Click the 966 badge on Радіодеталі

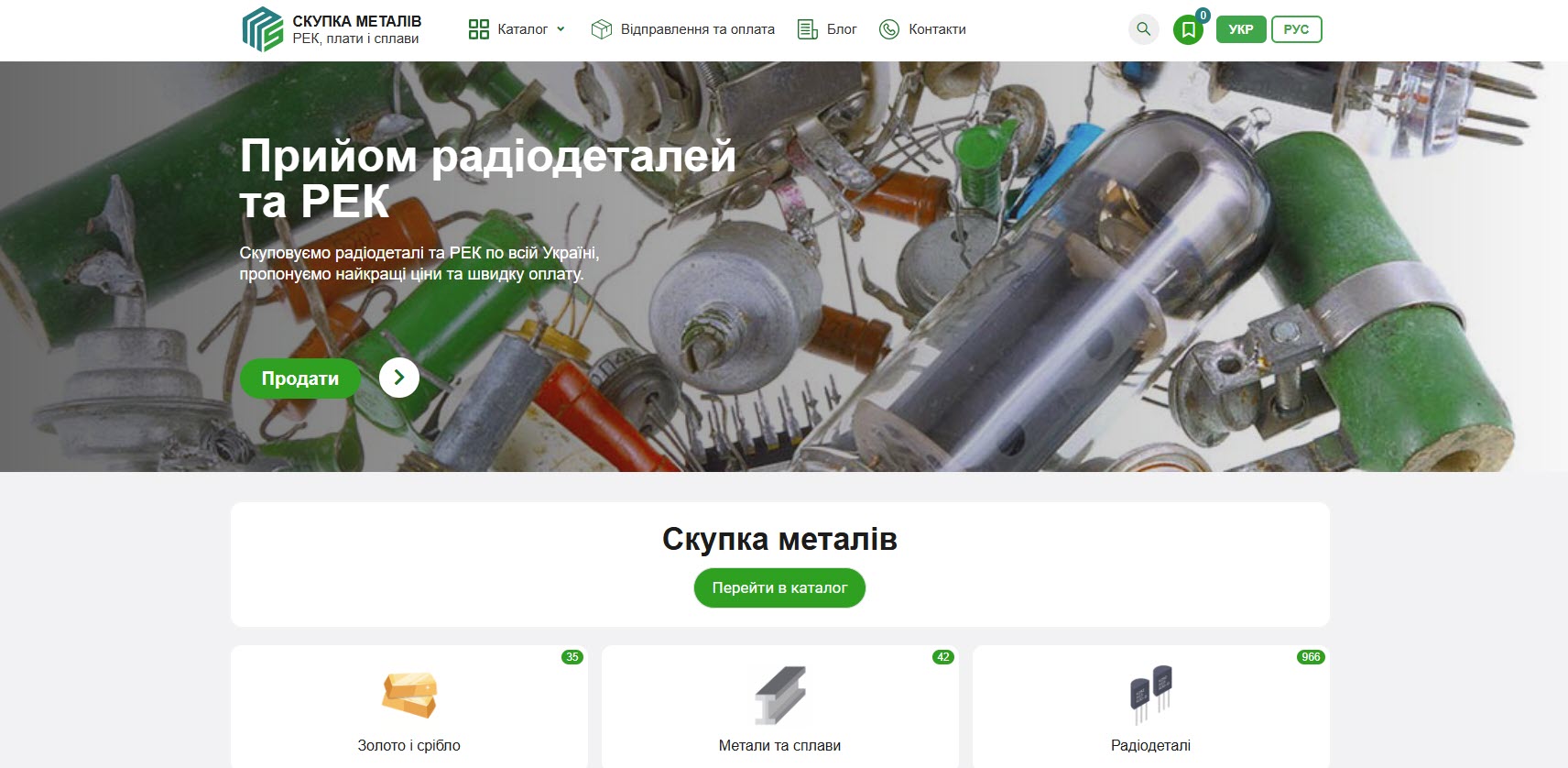(x=1312, y=657)
